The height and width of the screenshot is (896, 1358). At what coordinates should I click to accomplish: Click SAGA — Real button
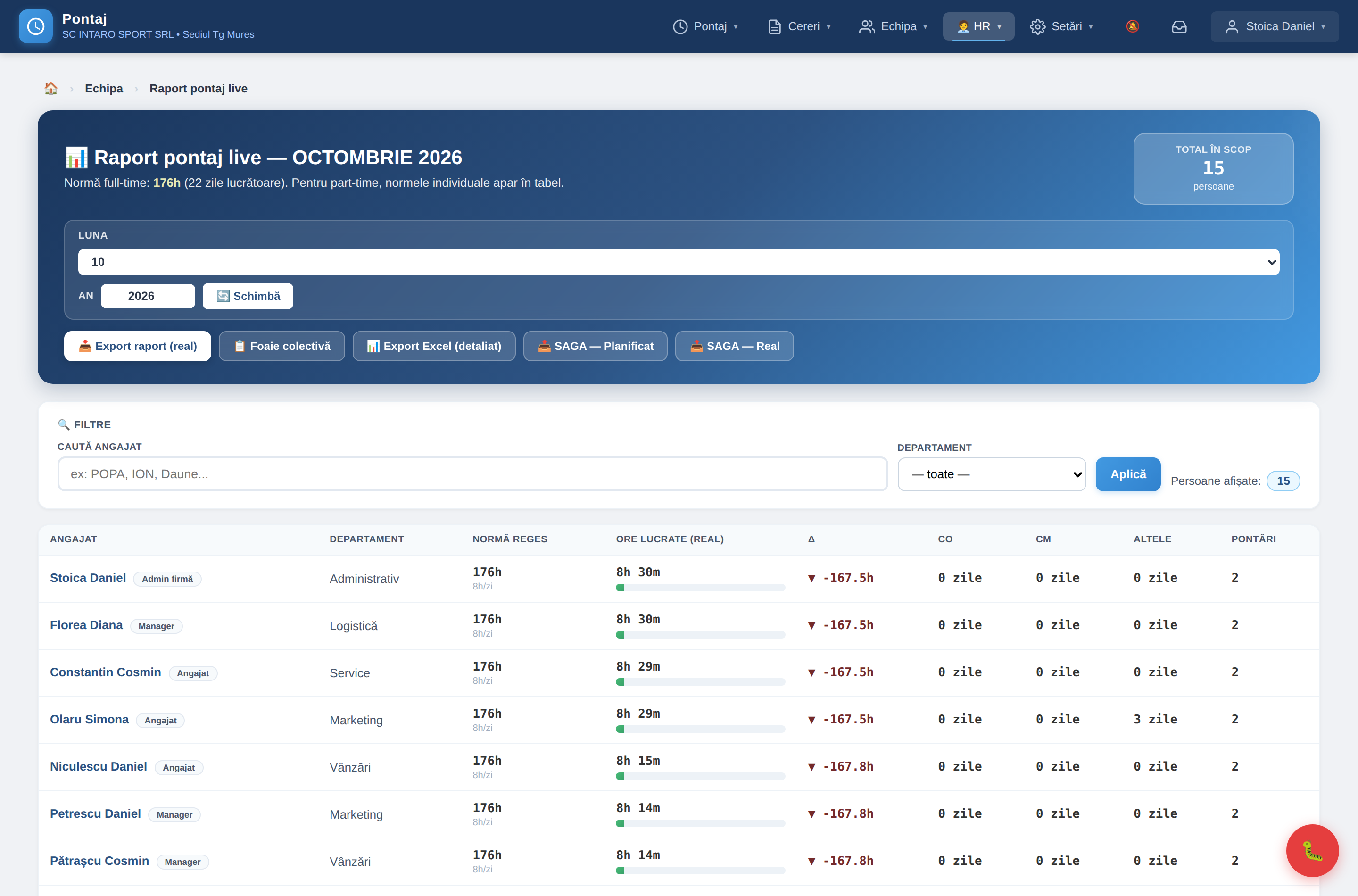coord(734,346)
